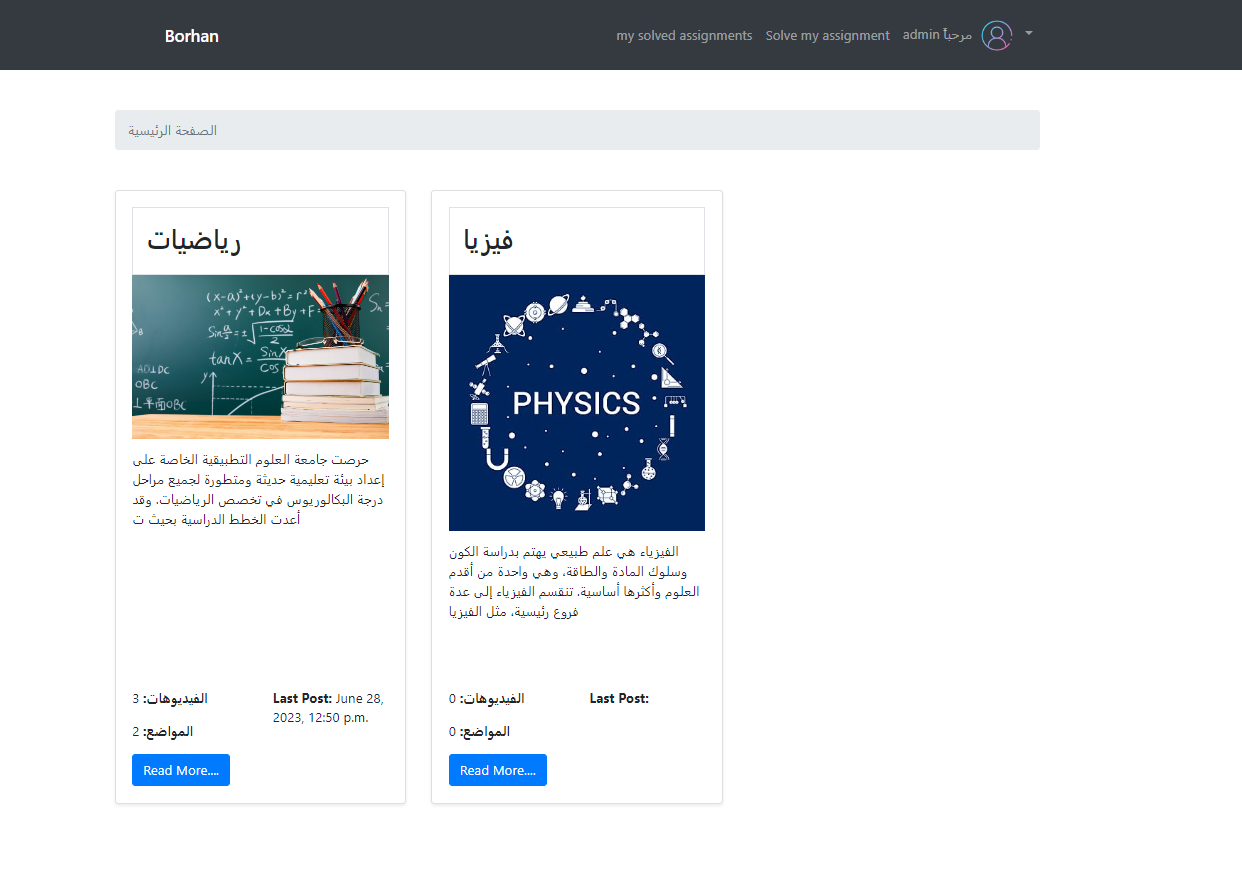
Task: Open the فيزيا course title
Action: tap(489, 241)
